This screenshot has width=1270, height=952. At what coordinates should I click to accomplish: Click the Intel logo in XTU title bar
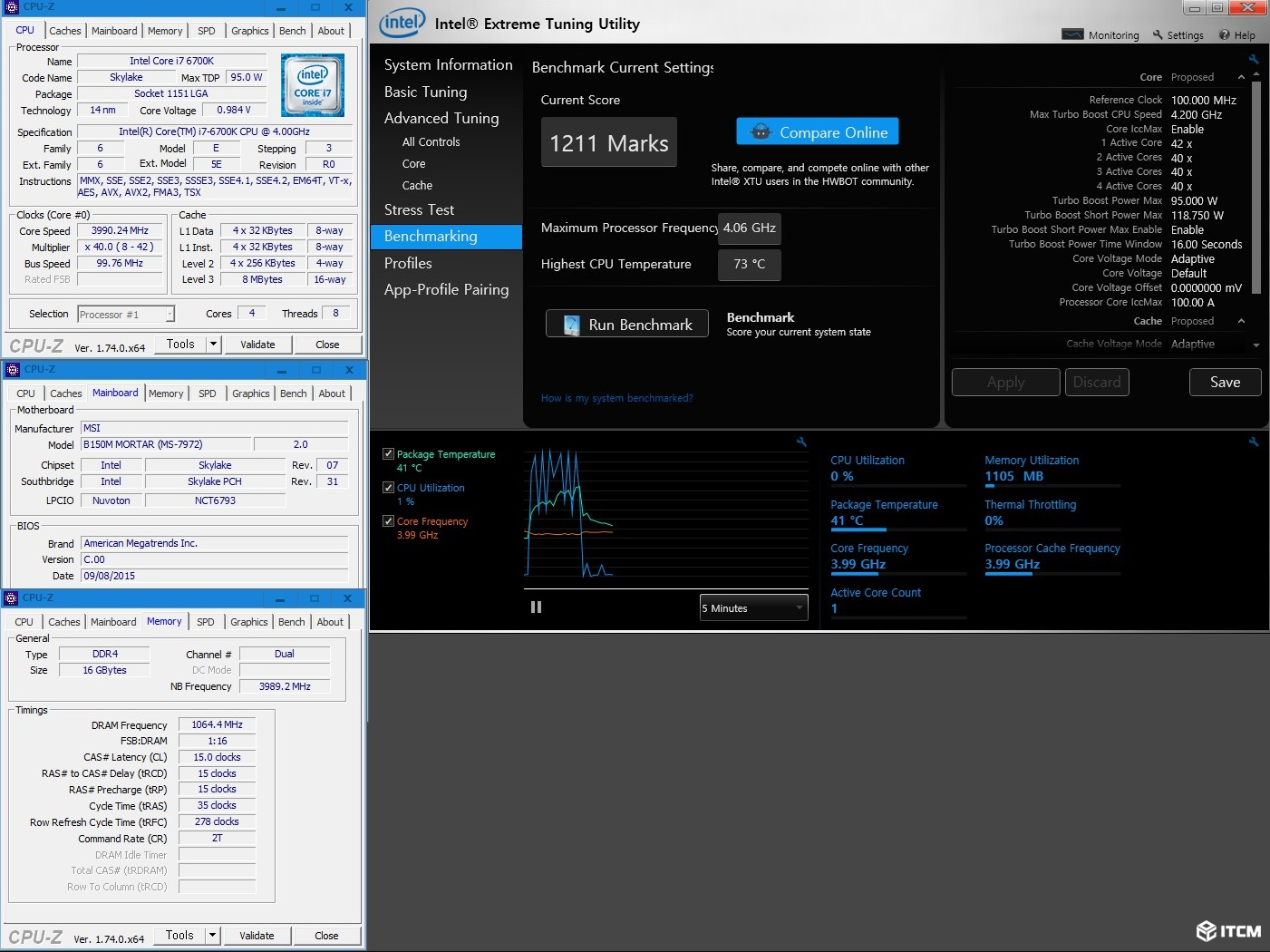point(402,23)
